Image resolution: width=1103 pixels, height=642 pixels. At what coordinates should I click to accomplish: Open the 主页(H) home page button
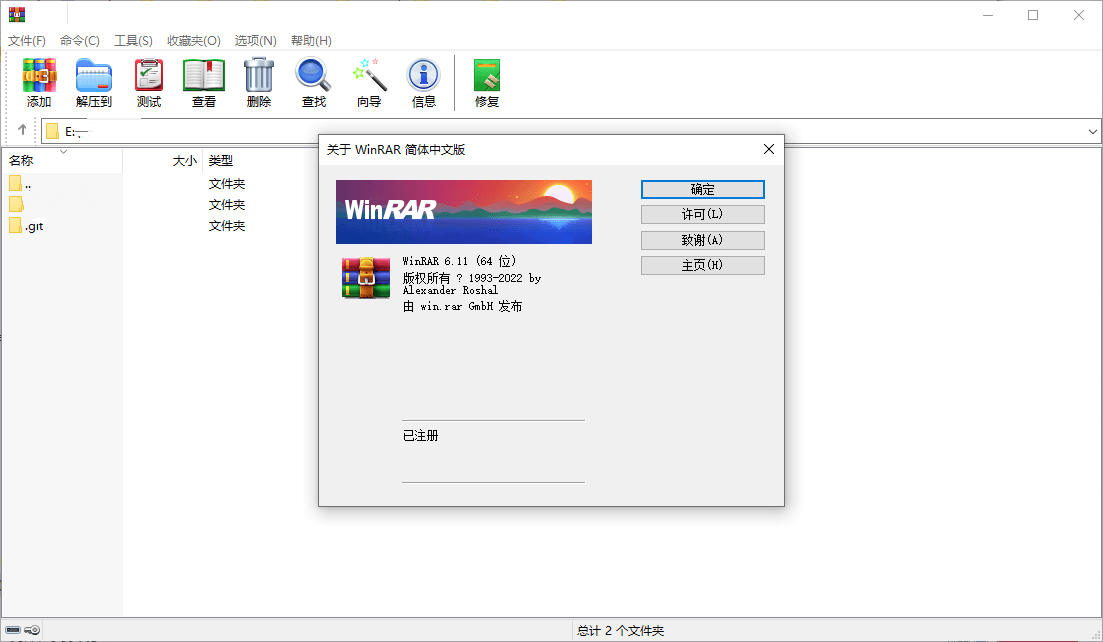pyautogui.click(x=702, y=265)
